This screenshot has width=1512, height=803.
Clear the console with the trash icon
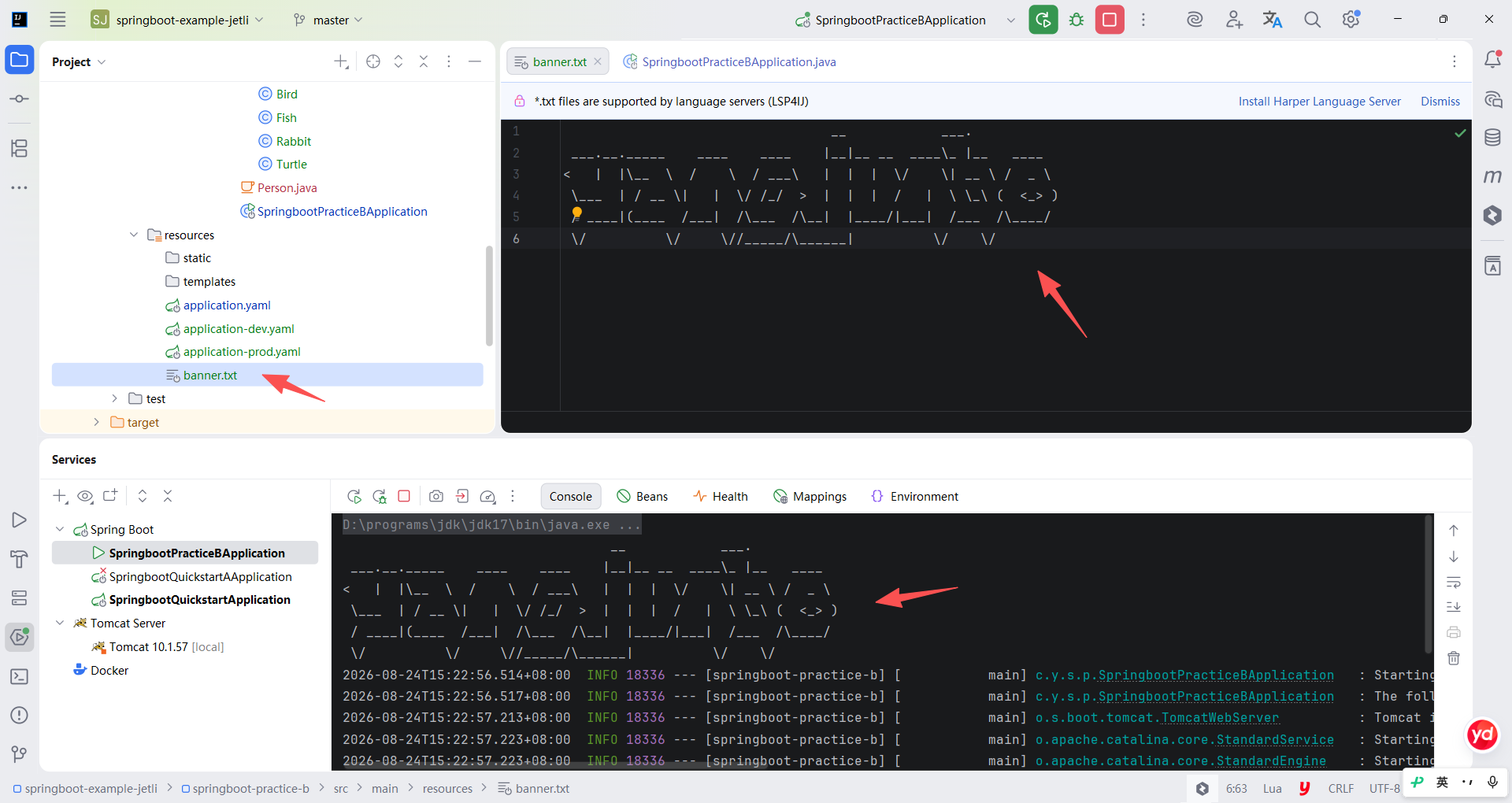[x=1454, y=658]
